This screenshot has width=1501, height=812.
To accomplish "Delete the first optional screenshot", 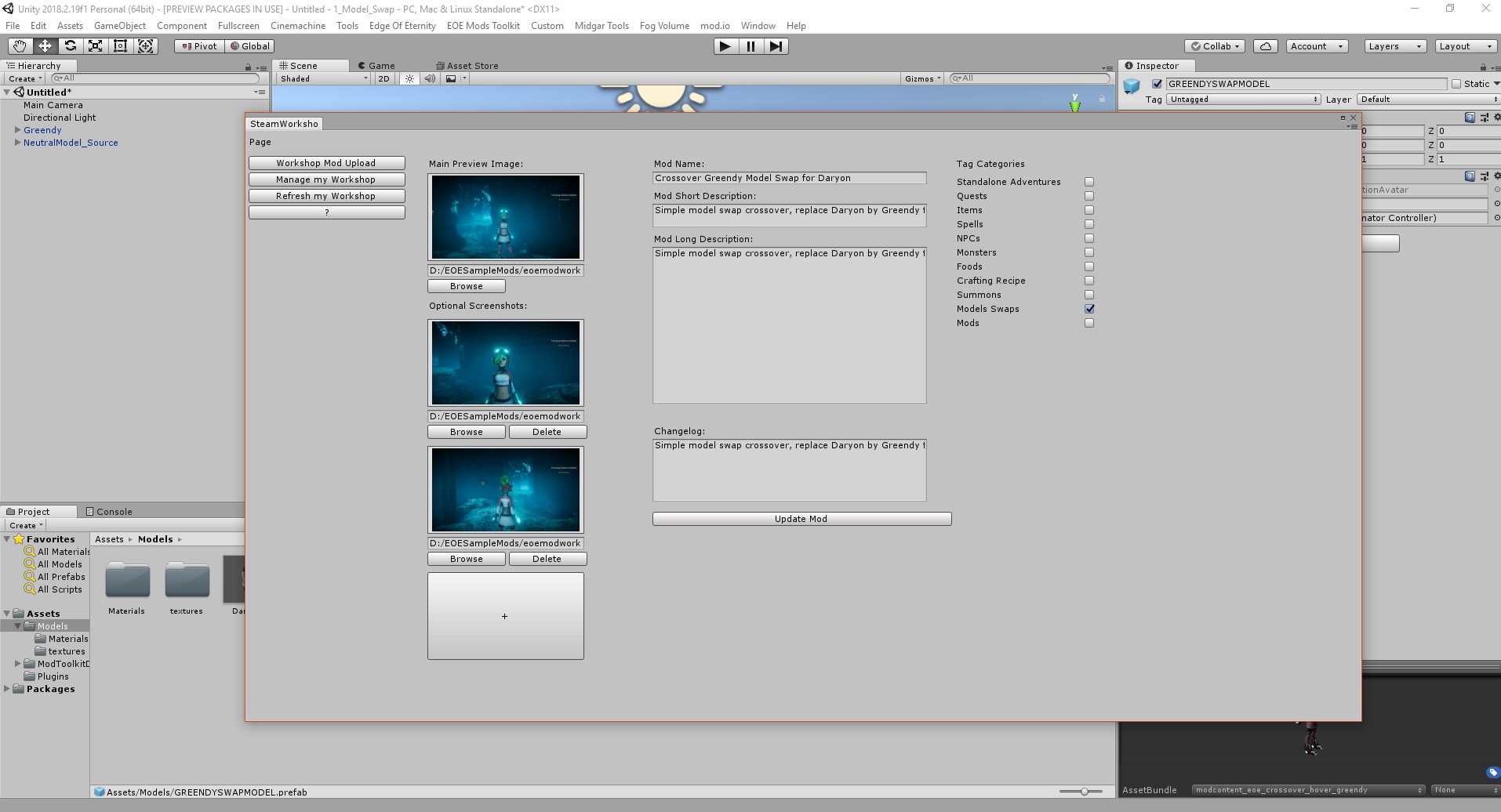I will coord(547,432).
